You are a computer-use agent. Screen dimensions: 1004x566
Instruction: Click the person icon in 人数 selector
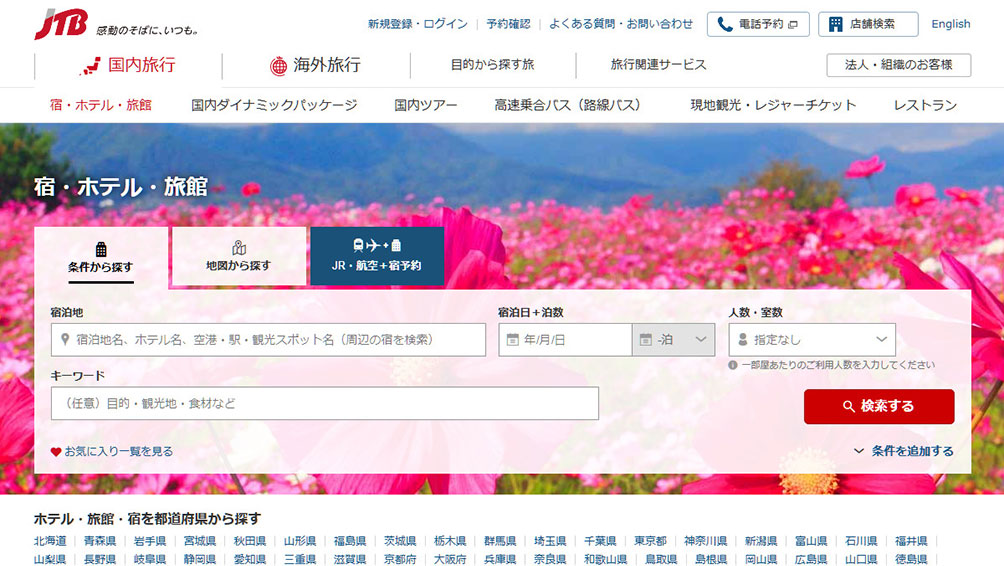coord(743,339)
